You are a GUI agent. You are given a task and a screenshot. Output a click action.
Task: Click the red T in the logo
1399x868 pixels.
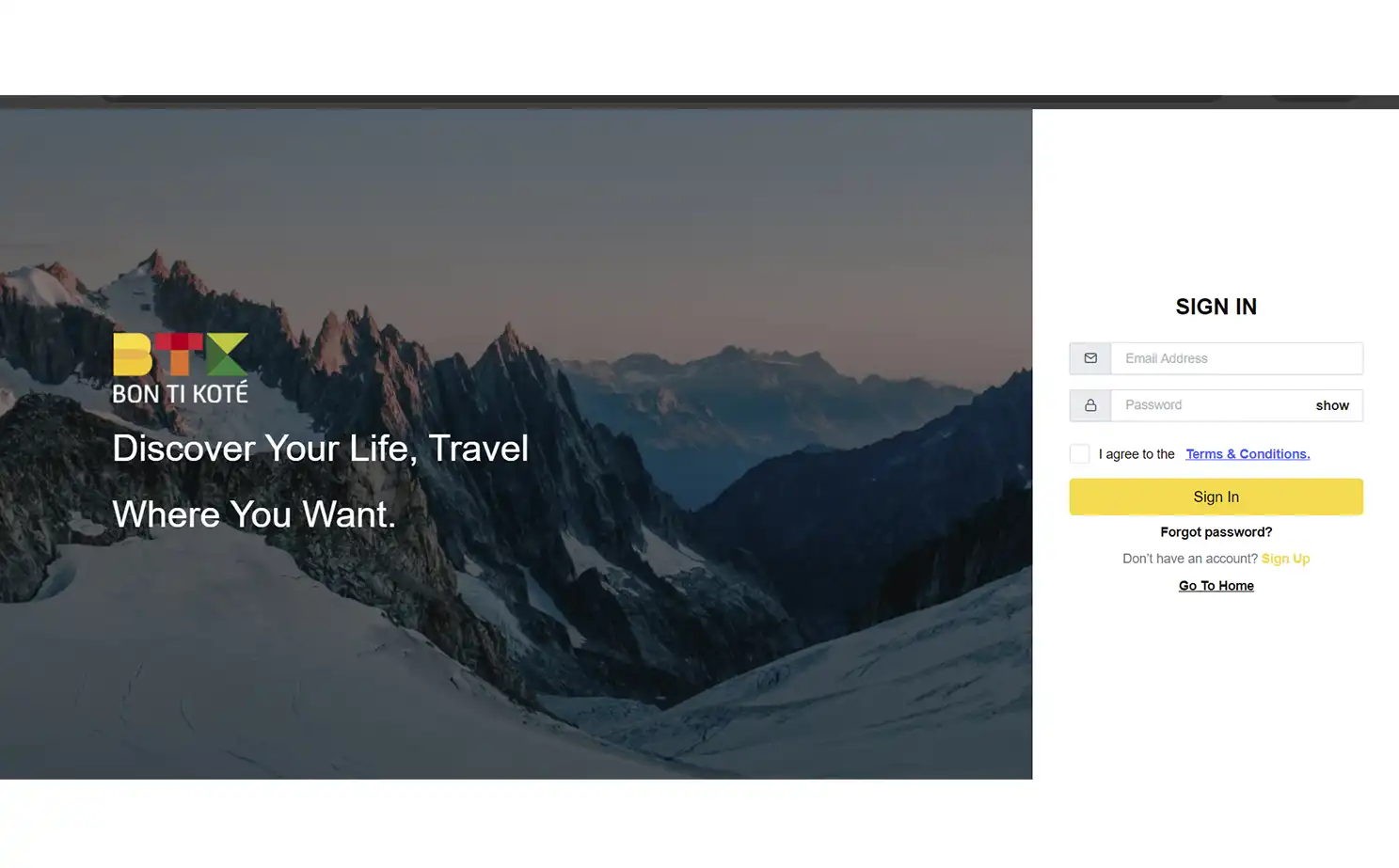coord(180,355)
